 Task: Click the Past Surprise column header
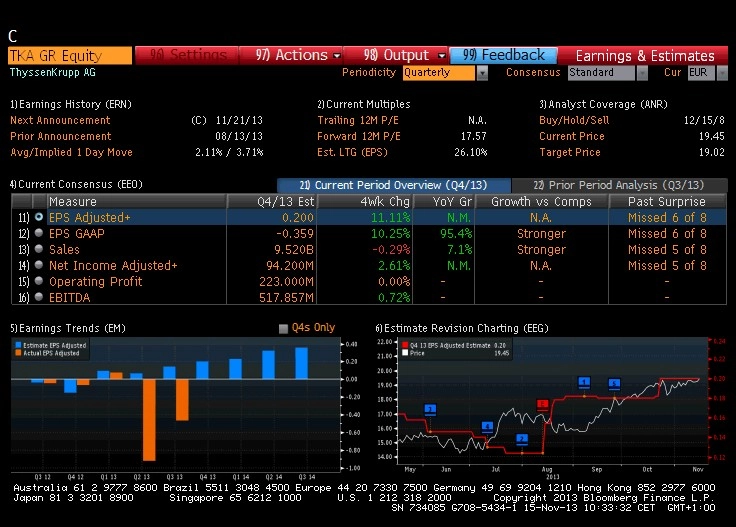(x=667, y=201)
